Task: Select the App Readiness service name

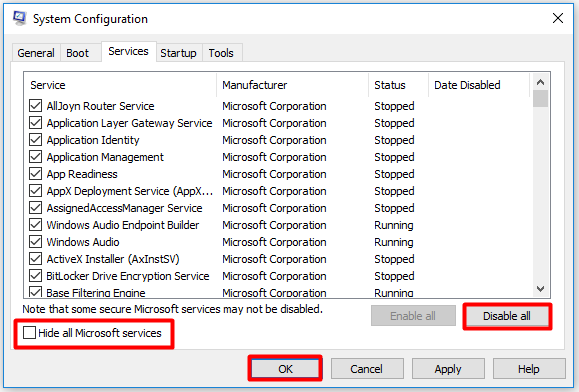Action: pyautogui.click(x=82, y=174)
